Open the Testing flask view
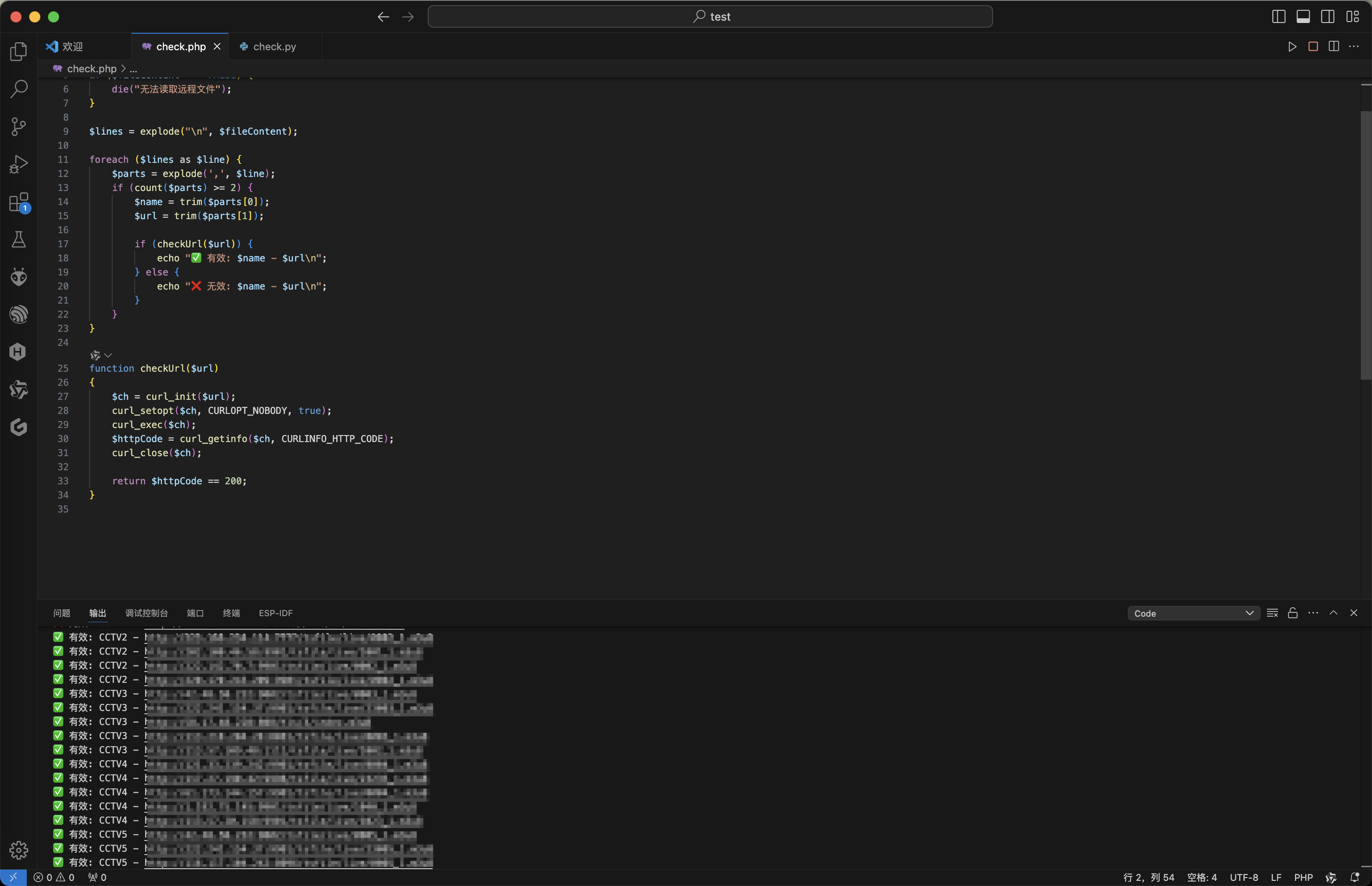Viewport: 1372px width, 886px height. pyautogui.click(x=18, y=239)
